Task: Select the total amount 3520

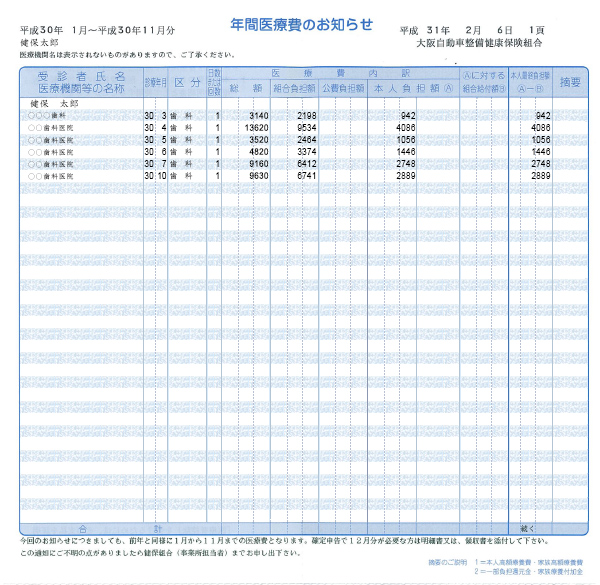Action: (x=259, y=140)
